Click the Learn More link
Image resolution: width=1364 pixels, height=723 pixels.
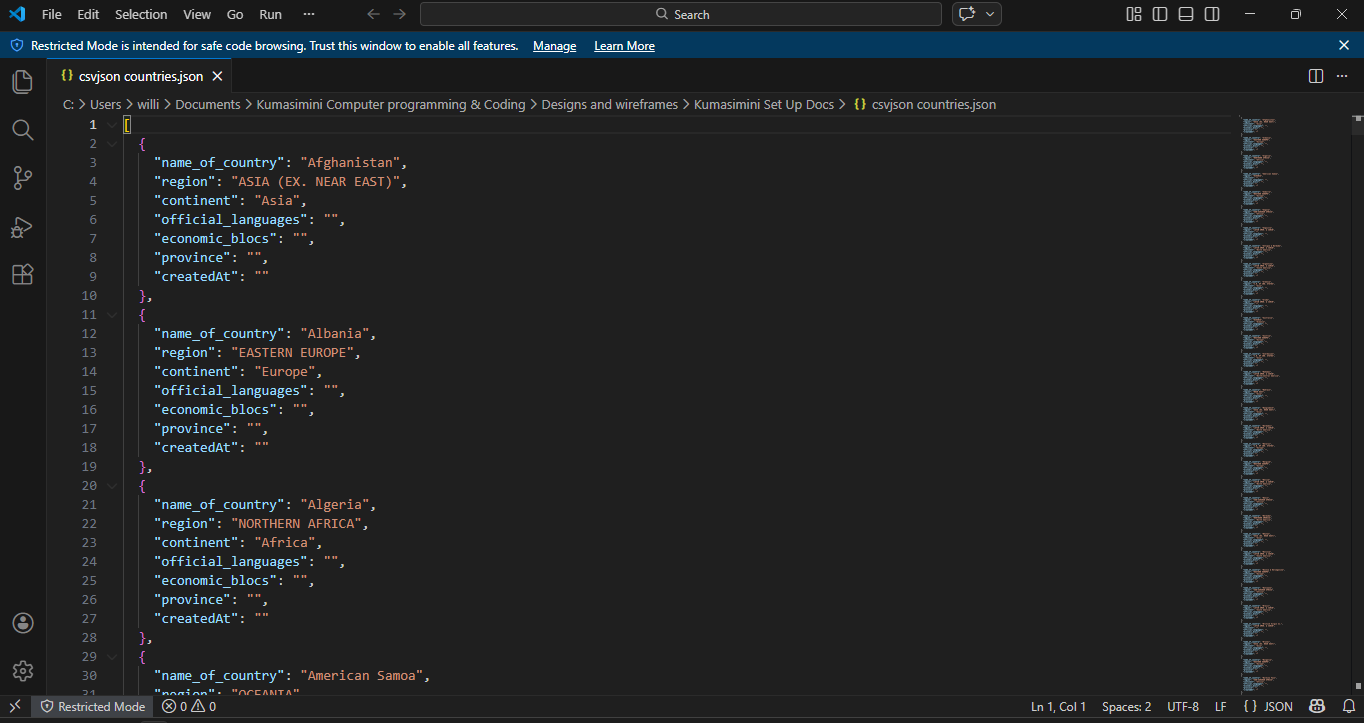(624, 46)
